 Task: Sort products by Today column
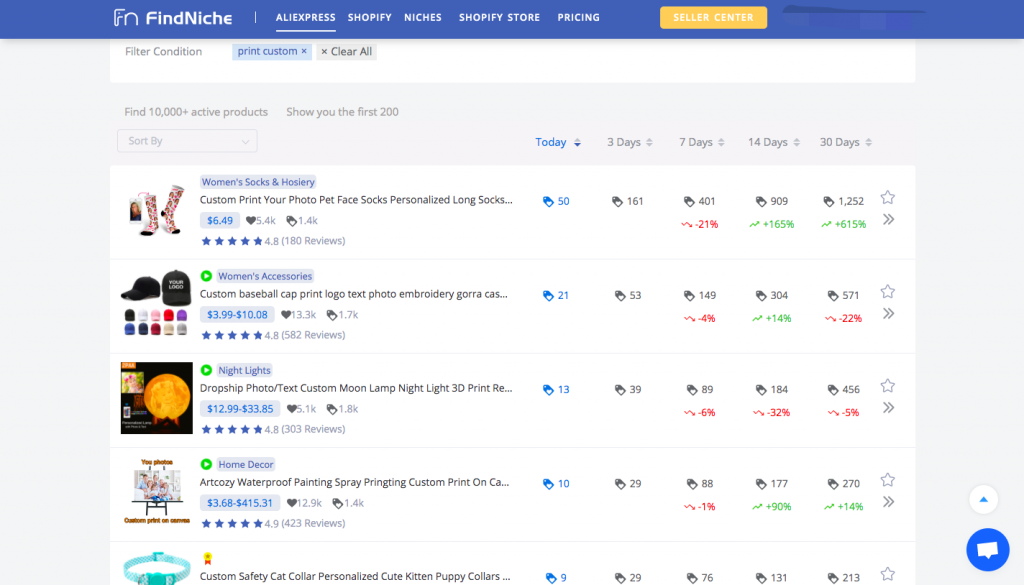click(558, 142)
